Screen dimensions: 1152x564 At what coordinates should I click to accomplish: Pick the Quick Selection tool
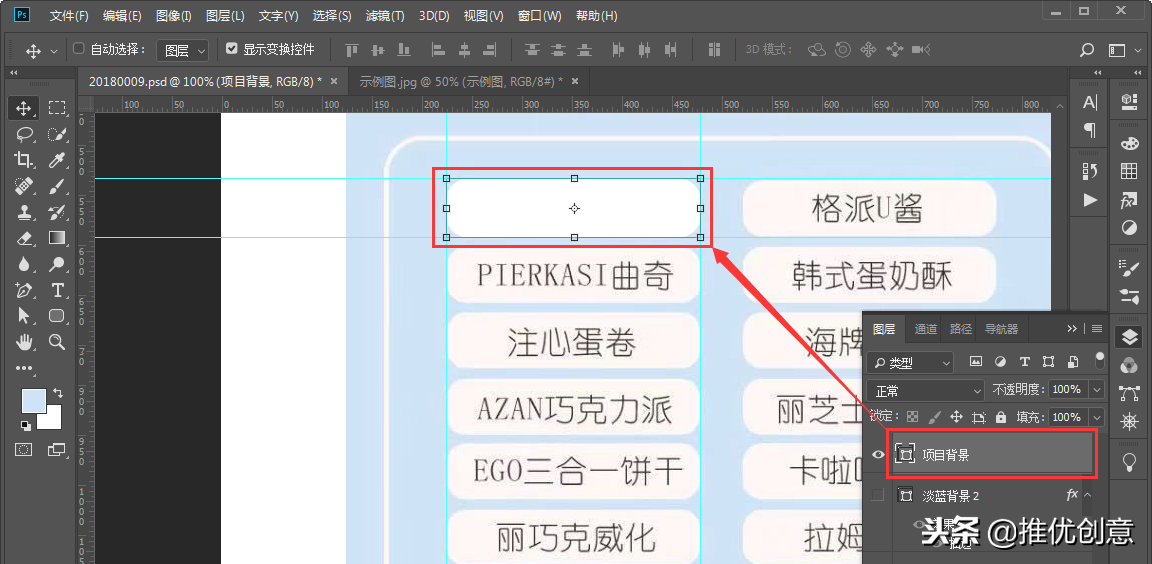click(57, 134)
